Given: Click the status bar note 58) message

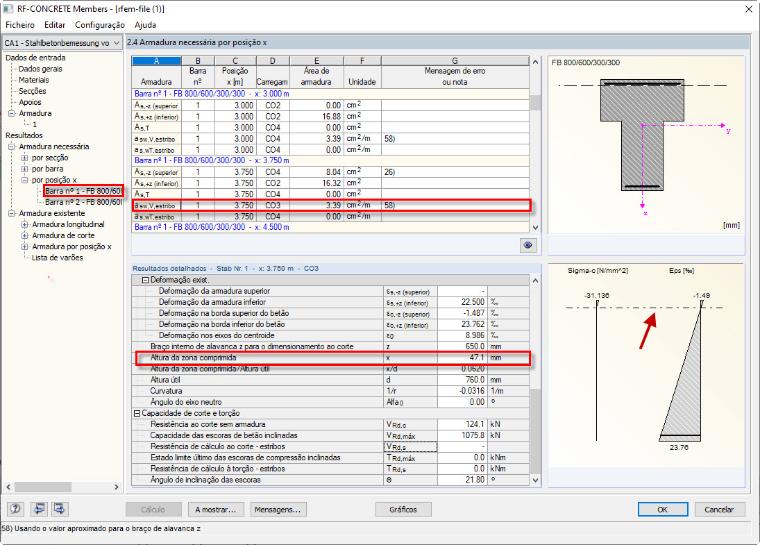Looking at the screenshot, I should [101, 529].
